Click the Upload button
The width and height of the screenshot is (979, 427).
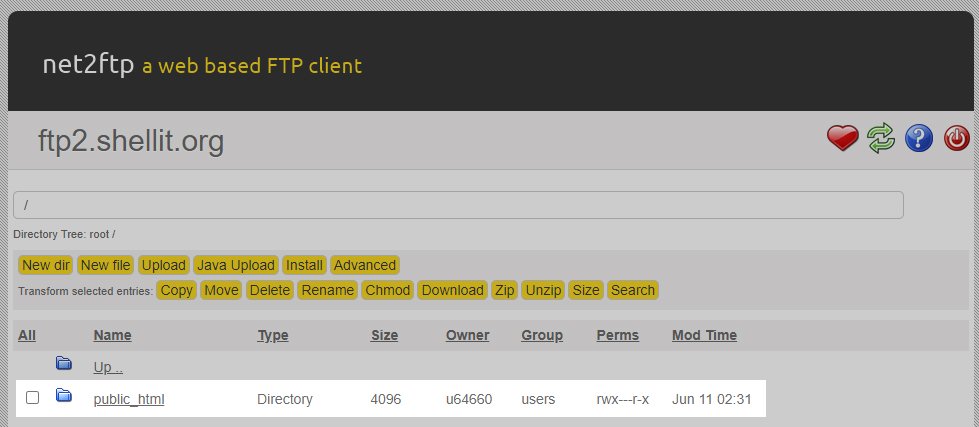click(x=164, y=265)
